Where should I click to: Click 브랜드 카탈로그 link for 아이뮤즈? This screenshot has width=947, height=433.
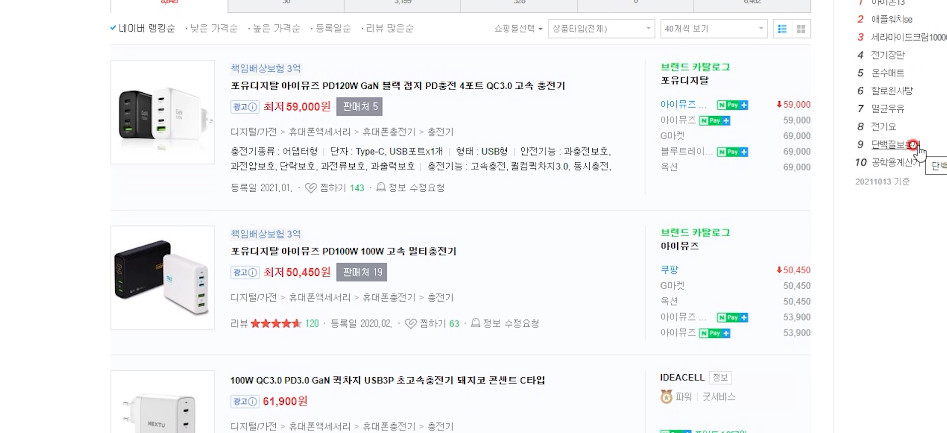[x=695, y=233]
